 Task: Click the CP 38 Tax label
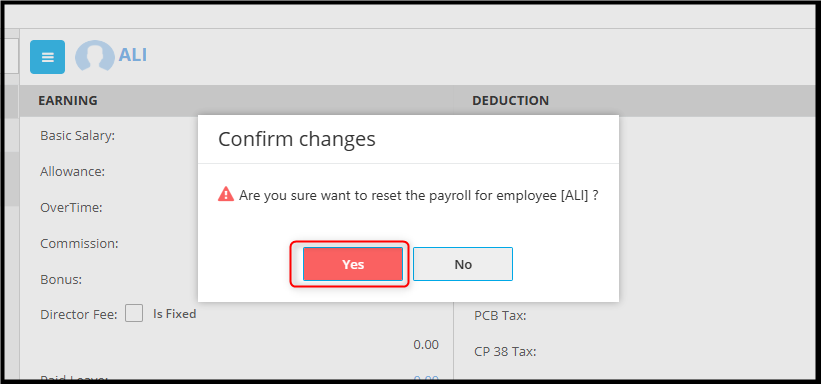coord(505,352)
